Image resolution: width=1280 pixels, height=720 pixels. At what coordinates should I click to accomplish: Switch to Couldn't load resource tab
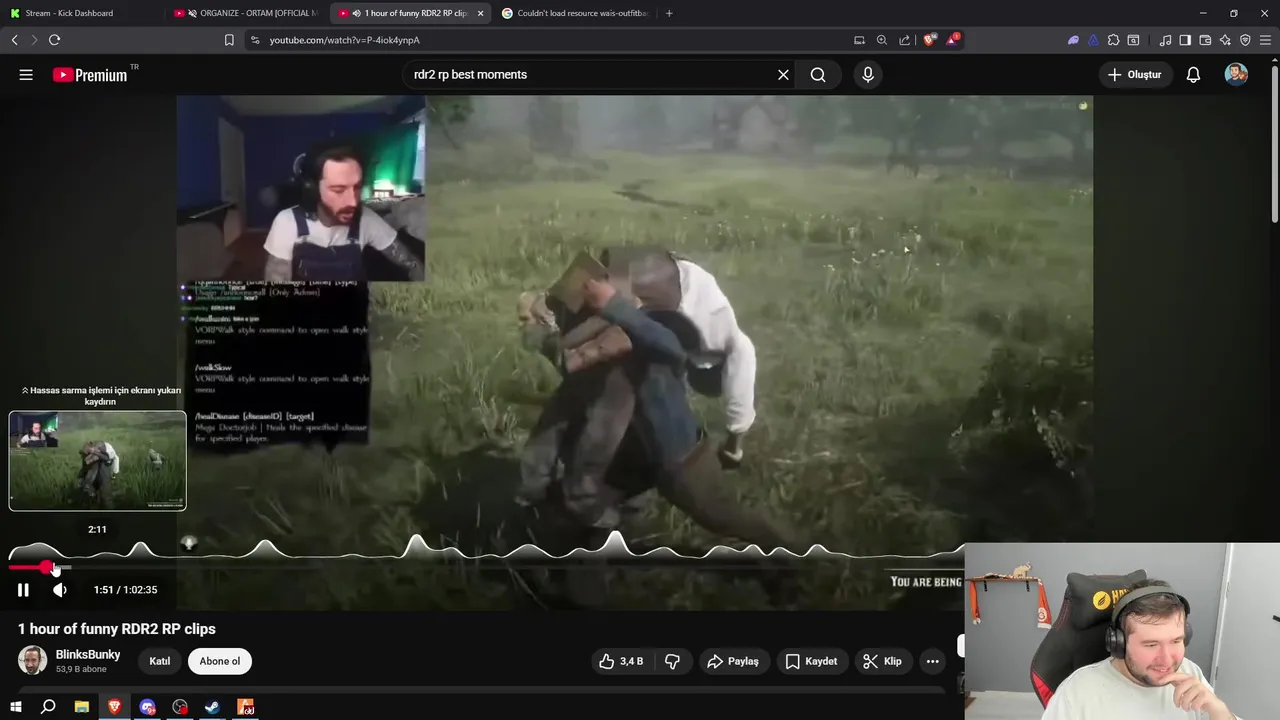[x=574, y=13]
